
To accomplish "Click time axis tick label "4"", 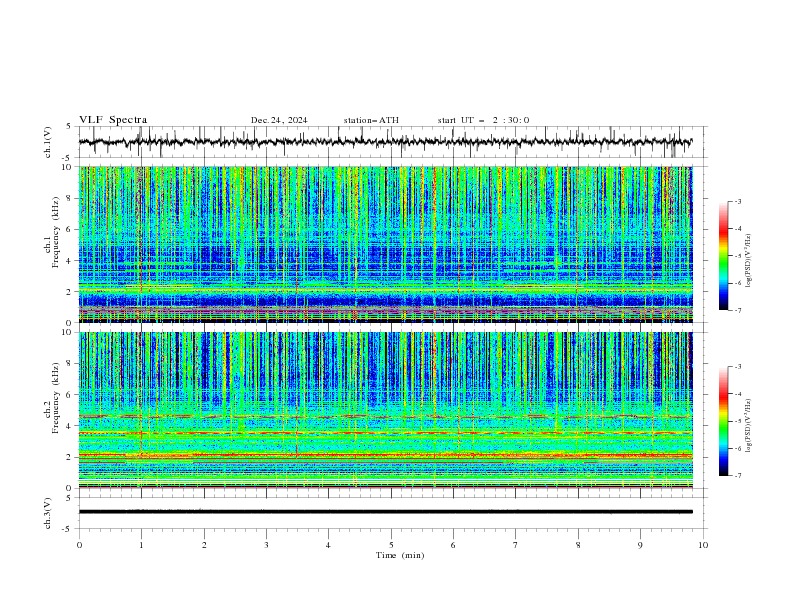I will click(x=328, y=545).
